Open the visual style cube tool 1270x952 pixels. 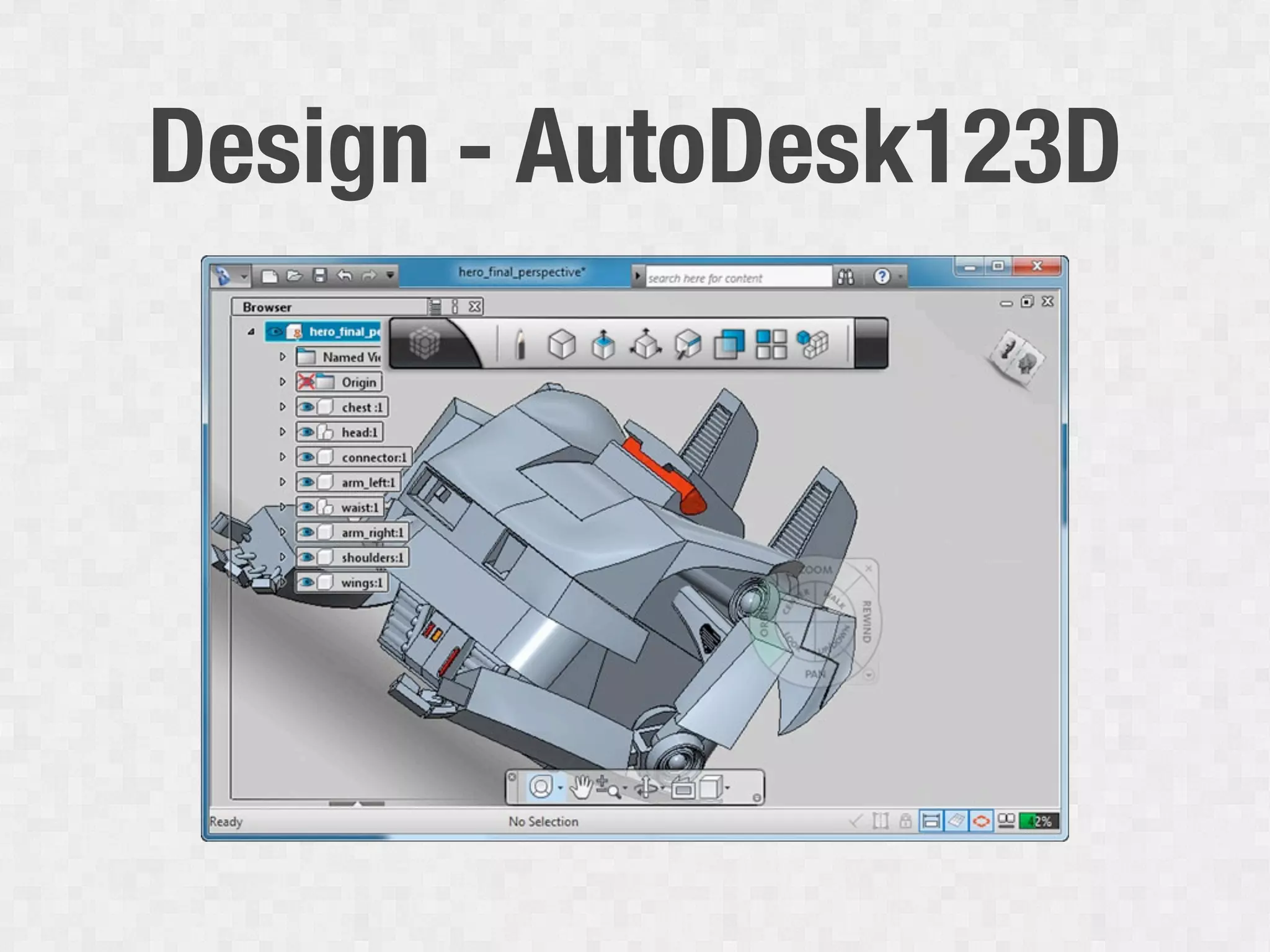711,788
